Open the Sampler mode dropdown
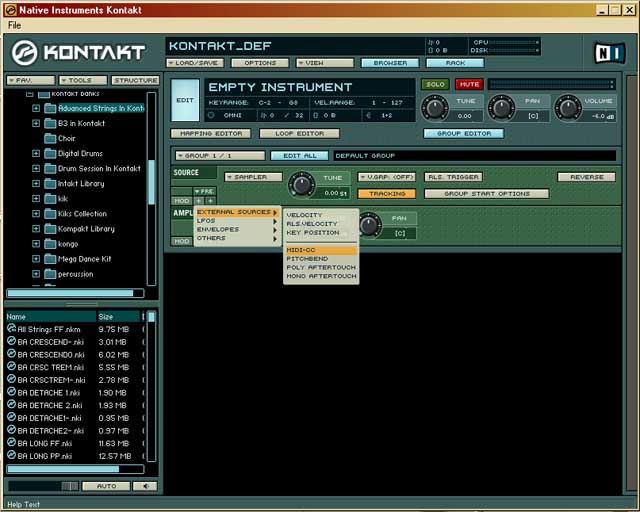 coord(251,177)
